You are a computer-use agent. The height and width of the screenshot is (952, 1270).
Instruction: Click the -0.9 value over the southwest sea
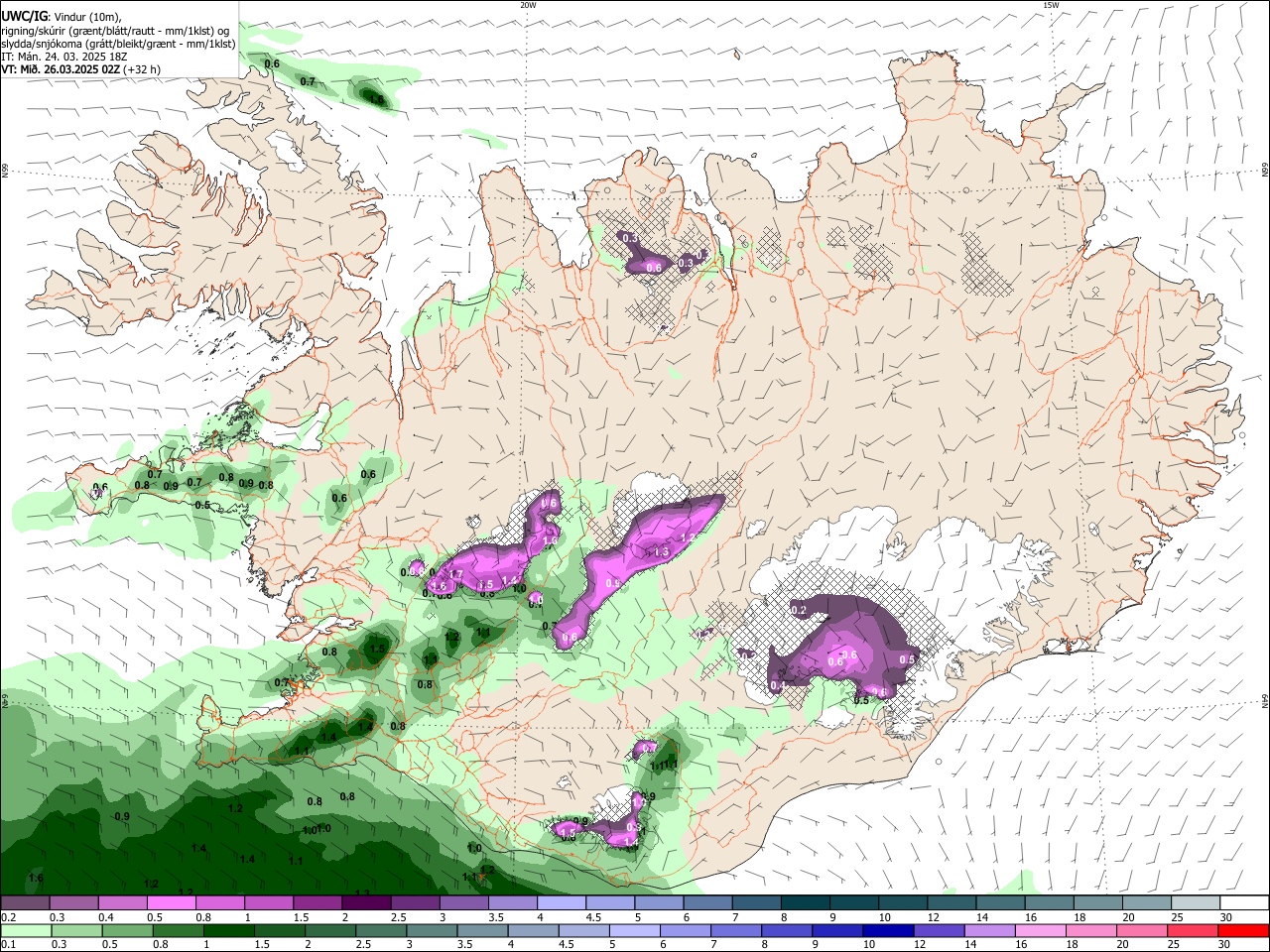pyautogui.click(x=121, y=816)
